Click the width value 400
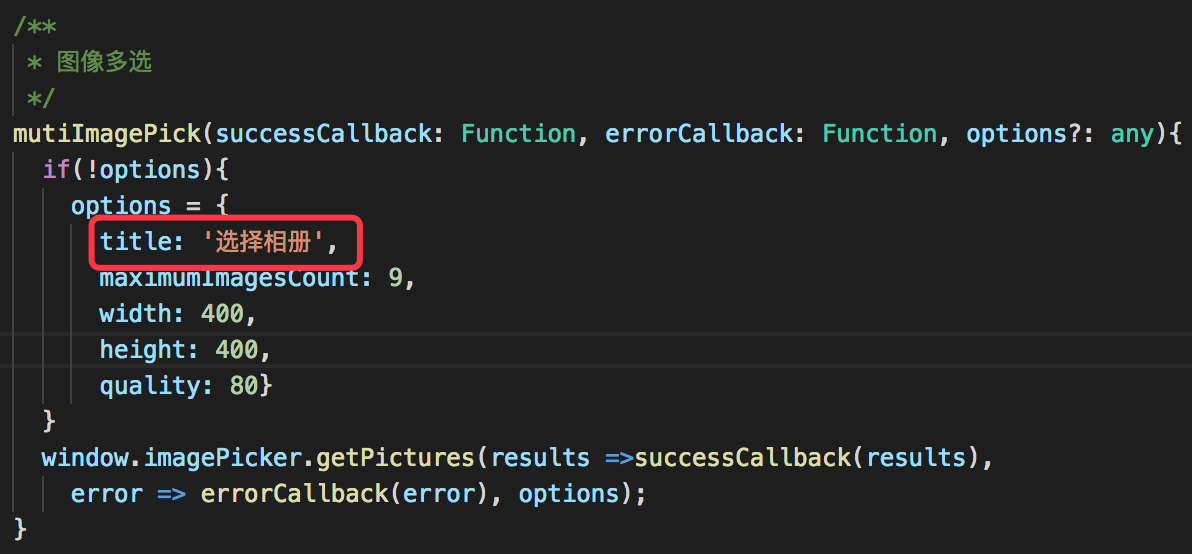This screenshot has height=554, width=1192. (x=222, y=314)
